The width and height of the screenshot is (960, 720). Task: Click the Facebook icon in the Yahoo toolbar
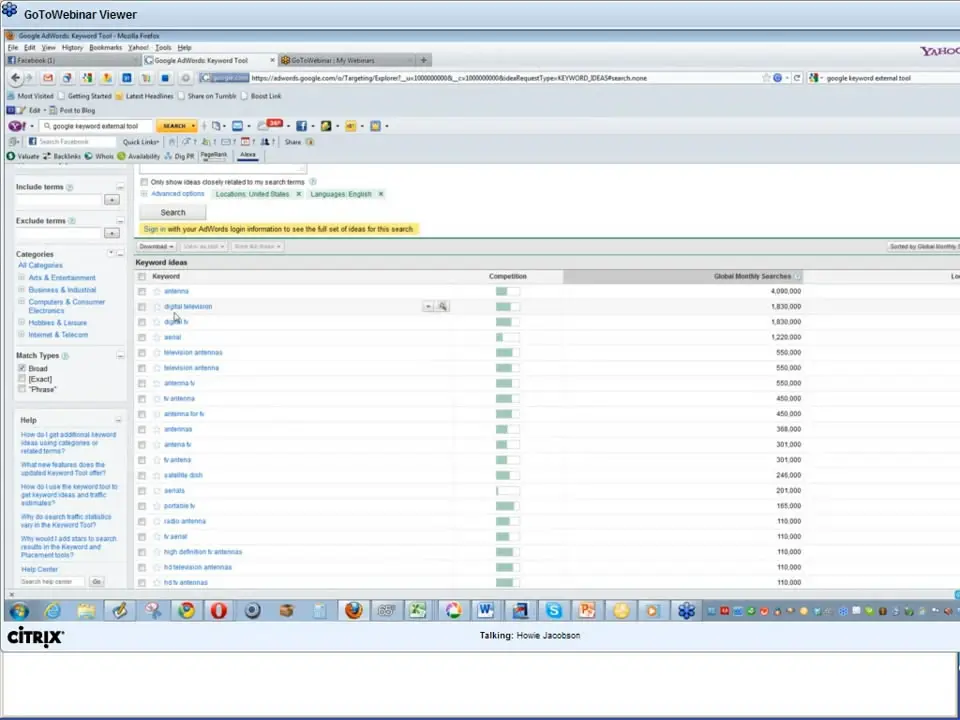[301, 126]
